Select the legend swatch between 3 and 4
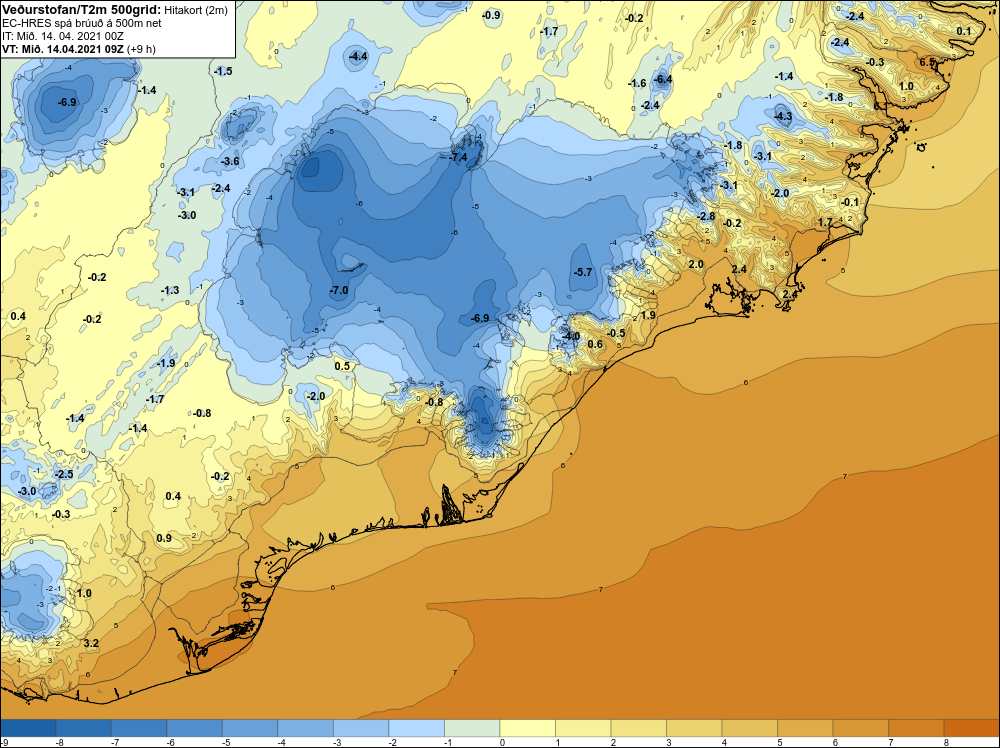1000x748 pixels. coord(694,728)
